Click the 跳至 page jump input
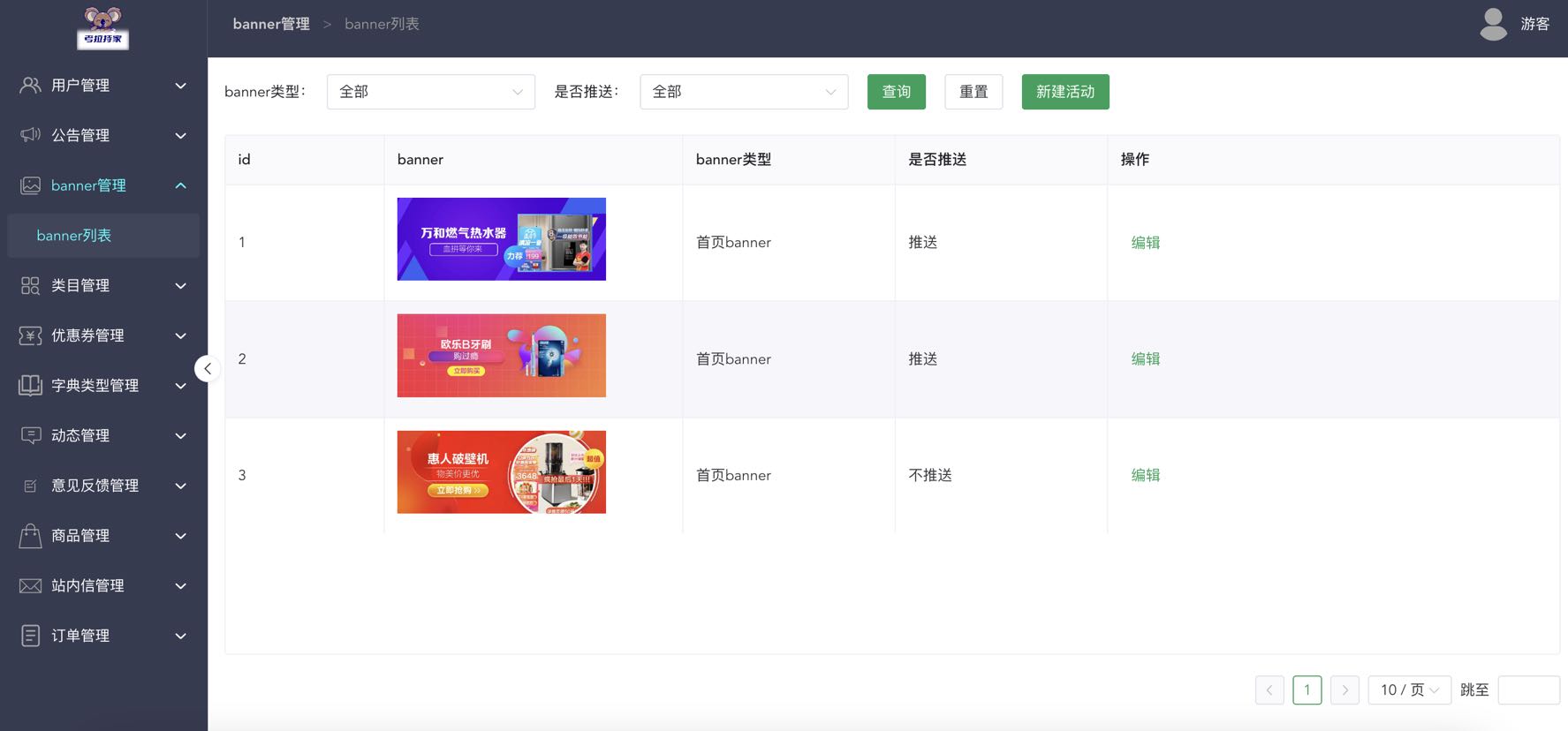Viewport: 1568px width, 731px height. (x=1529, y=690)
